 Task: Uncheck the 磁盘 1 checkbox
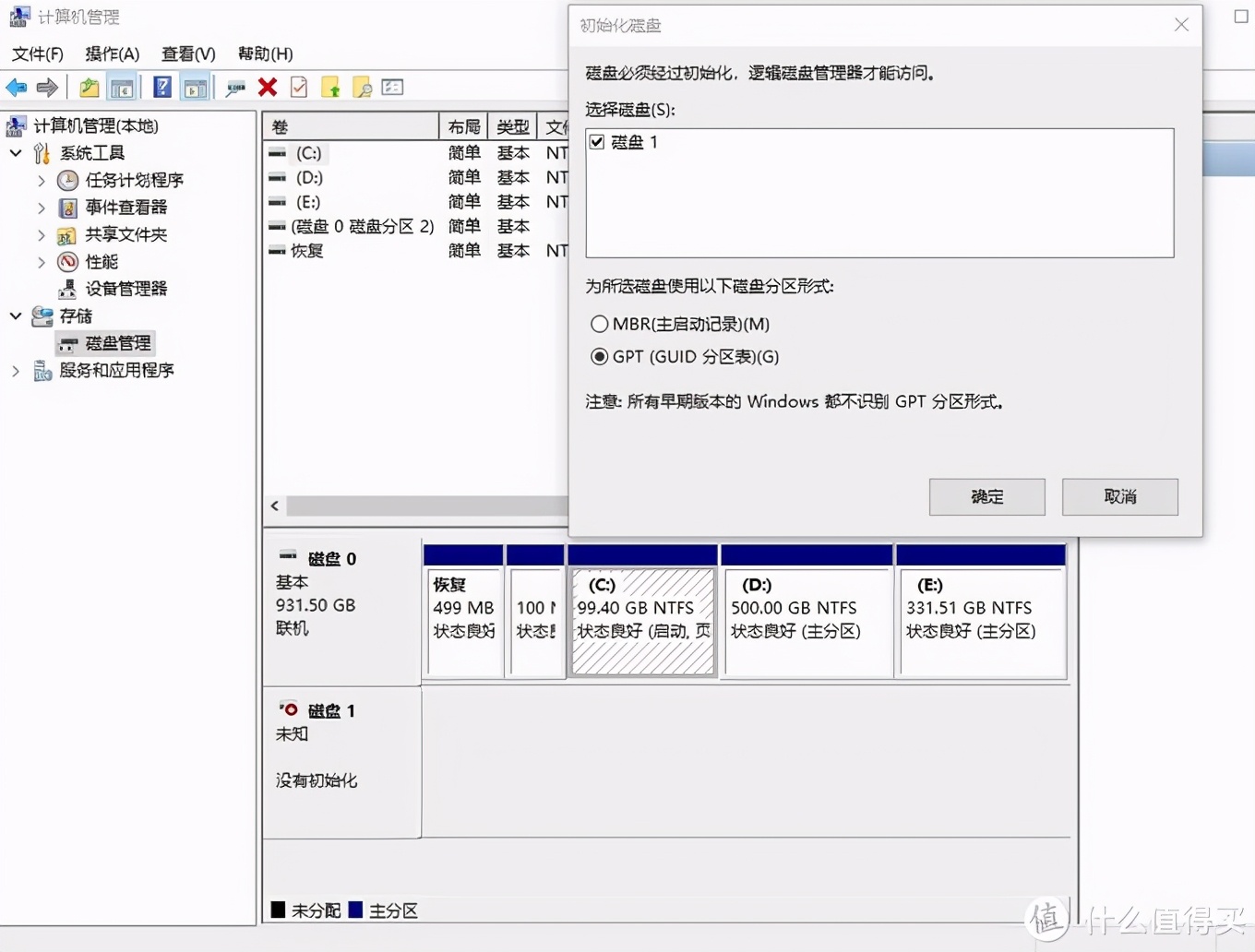[x=596, y=141]
